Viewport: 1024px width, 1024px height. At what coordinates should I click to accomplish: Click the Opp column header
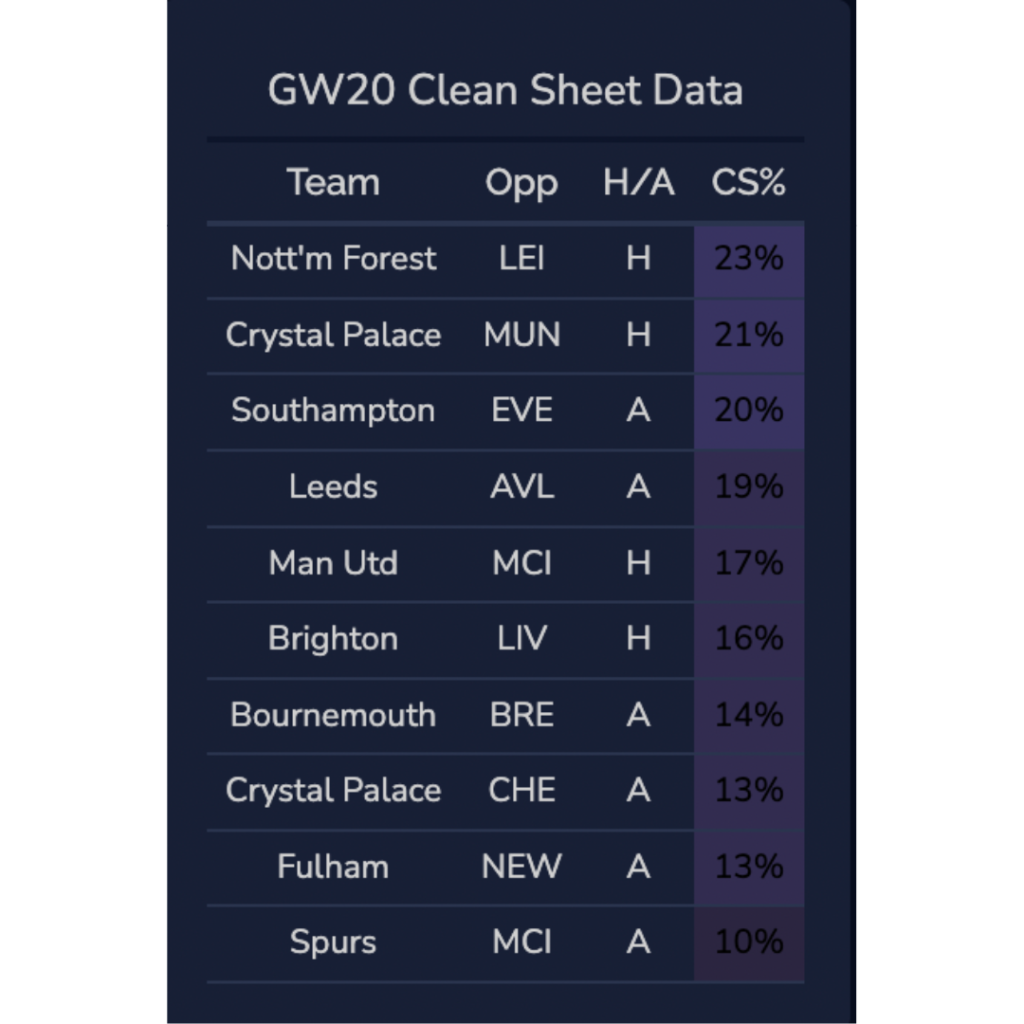click(x=521, y=182)
